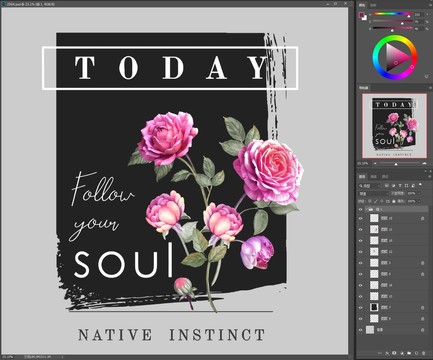Select the Navigator panel tab
Viewport: 433px width, 360px height.
pyautogui.click(x=363, y=88)
